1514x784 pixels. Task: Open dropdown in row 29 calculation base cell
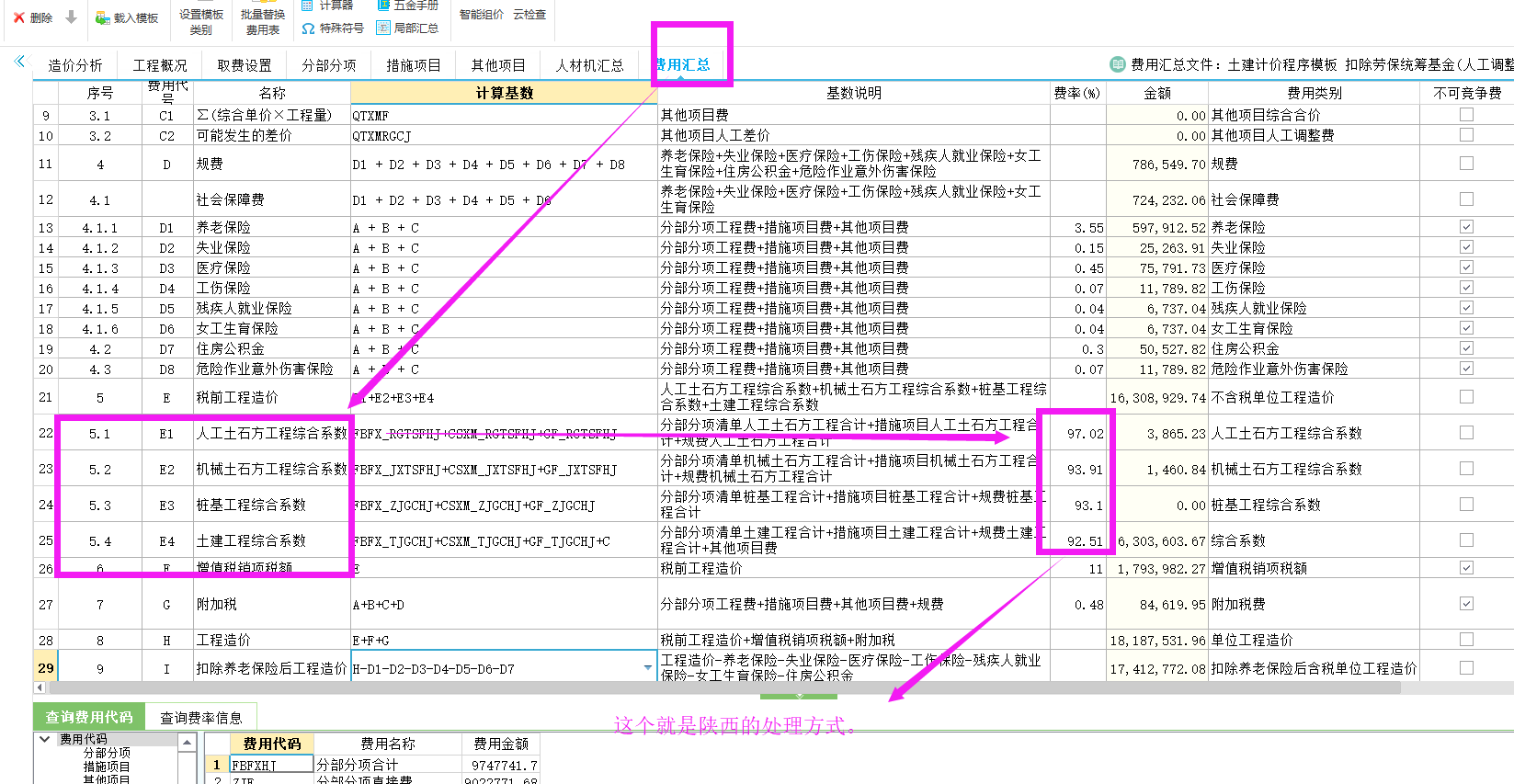pyautogui.click(x=648, y=668)
